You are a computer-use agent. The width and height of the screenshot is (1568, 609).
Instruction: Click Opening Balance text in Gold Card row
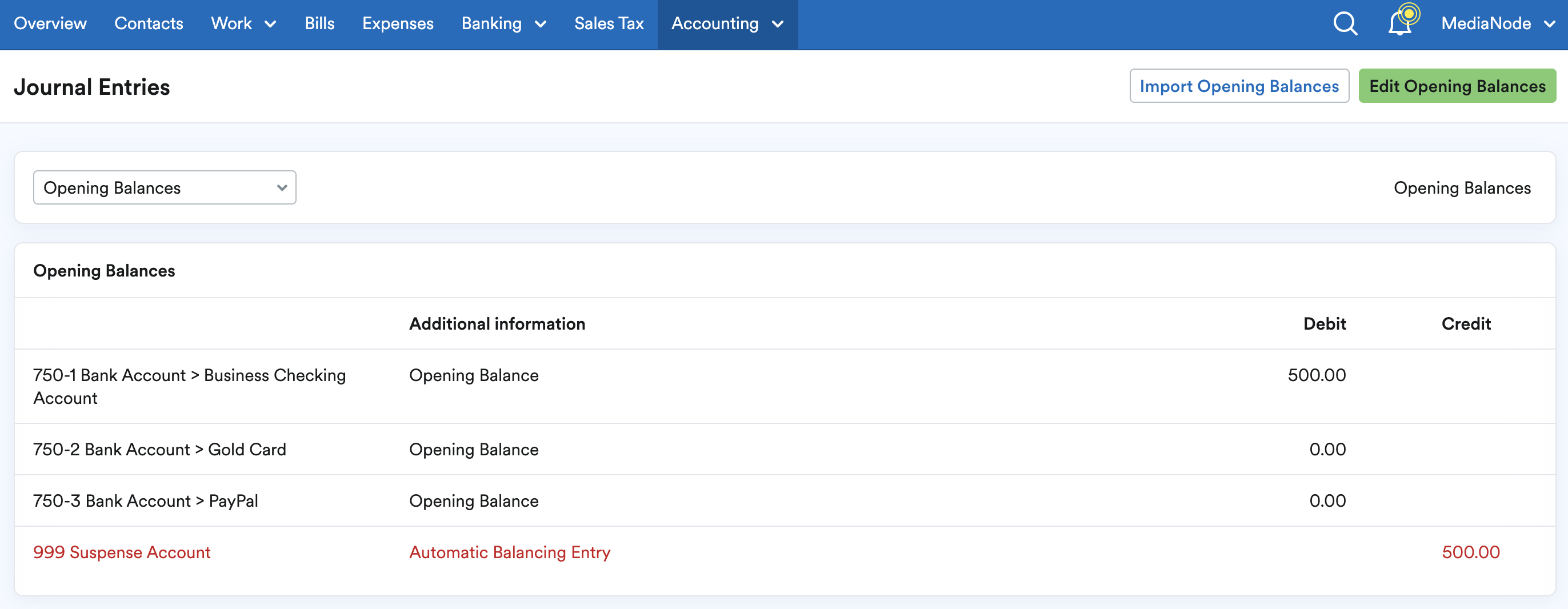(x=474, y=450)
